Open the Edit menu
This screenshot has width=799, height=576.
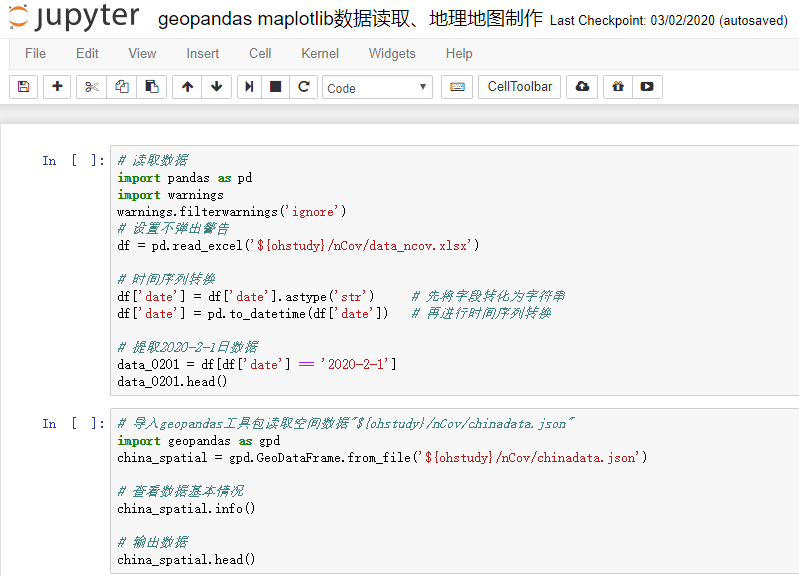(x=87, y=54)
